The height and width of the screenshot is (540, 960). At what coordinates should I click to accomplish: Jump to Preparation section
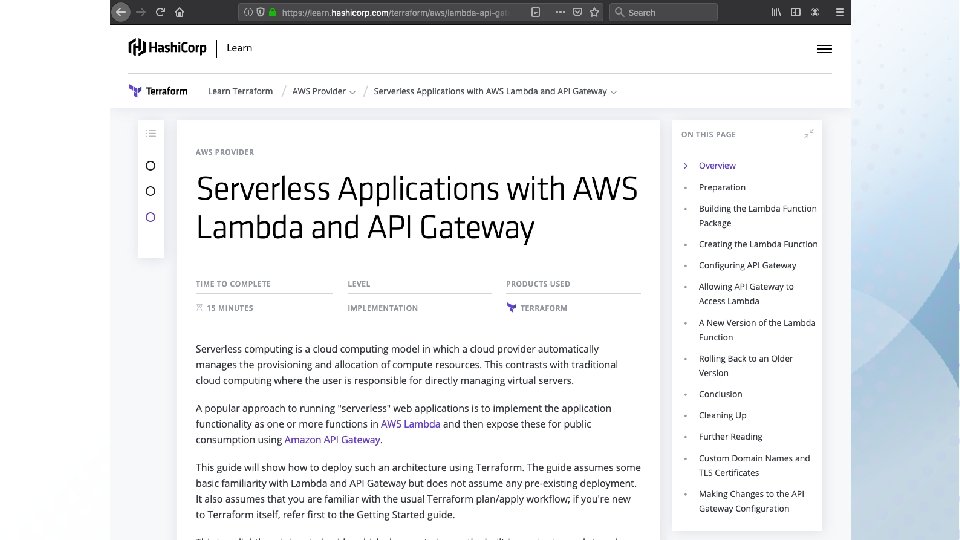pyautogui.click(x=722, y=187)
